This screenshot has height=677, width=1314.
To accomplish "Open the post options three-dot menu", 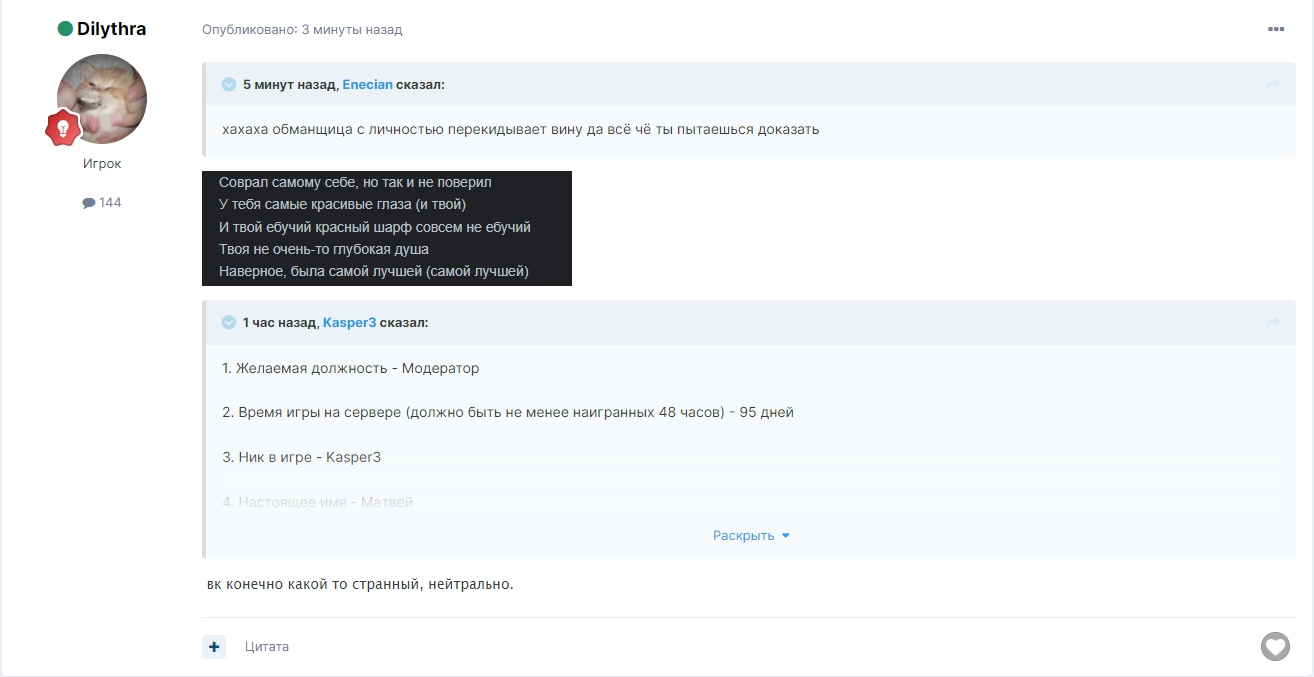I will pyautogui.click(x=1275, y=30).
